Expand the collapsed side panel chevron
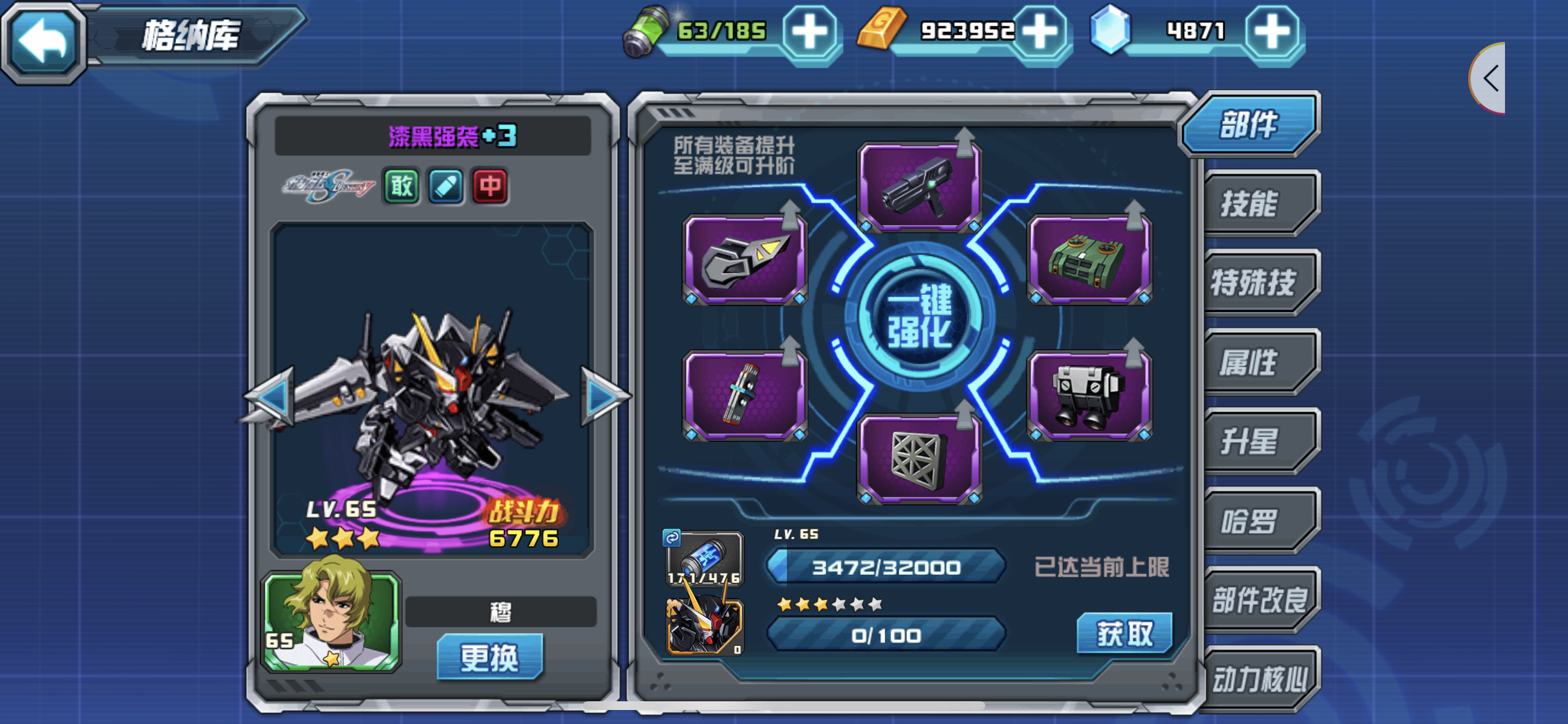1568x724 pixels. coord(1490,78)
